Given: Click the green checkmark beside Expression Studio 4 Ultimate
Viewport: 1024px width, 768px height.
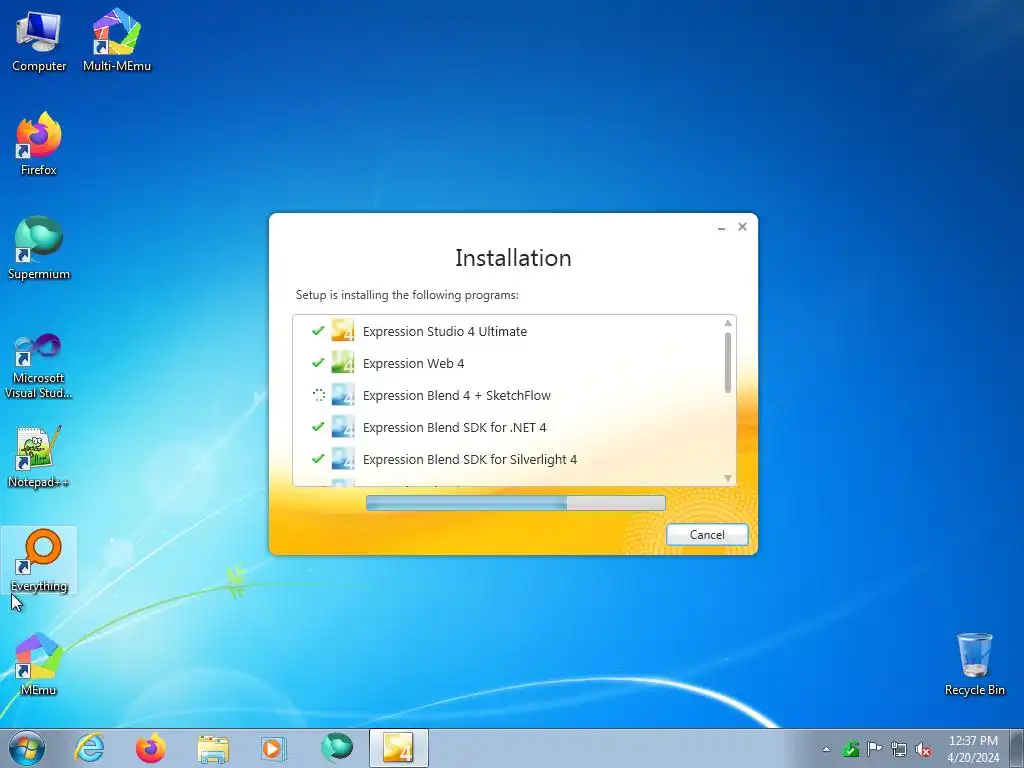Looking at the screenshot, I should pyautogui.click(x=318, y=330).
